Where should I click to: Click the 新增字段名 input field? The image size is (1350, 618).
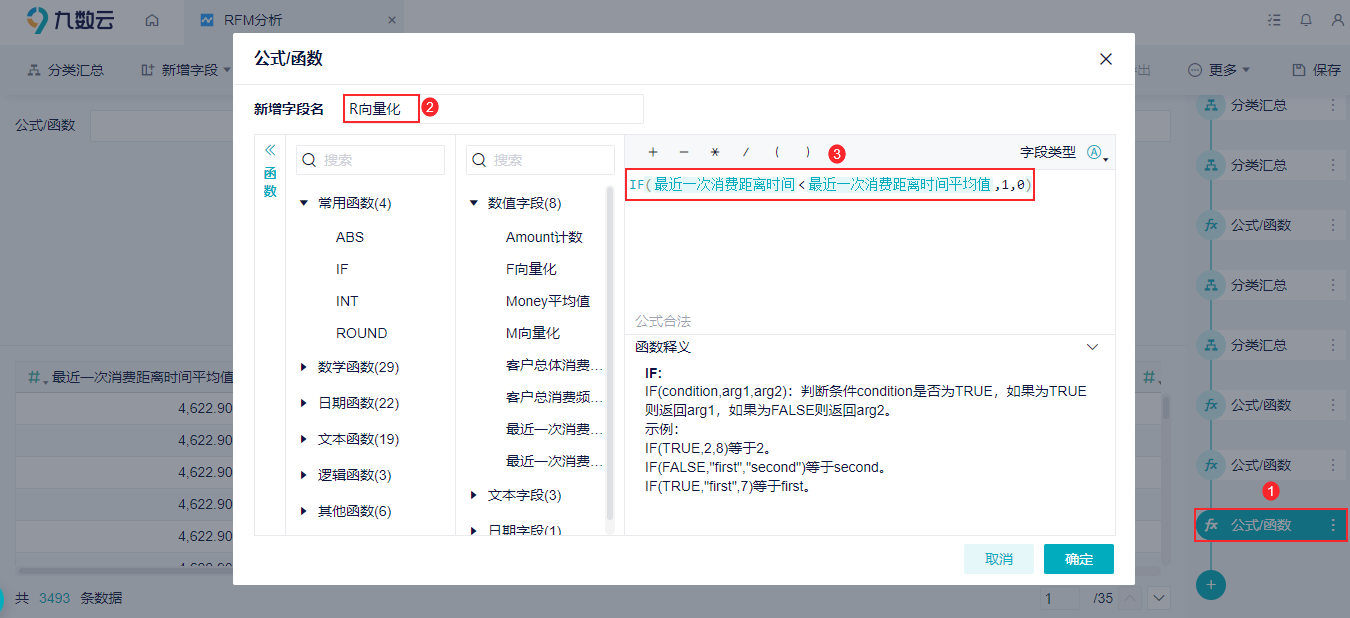[493, 109]
